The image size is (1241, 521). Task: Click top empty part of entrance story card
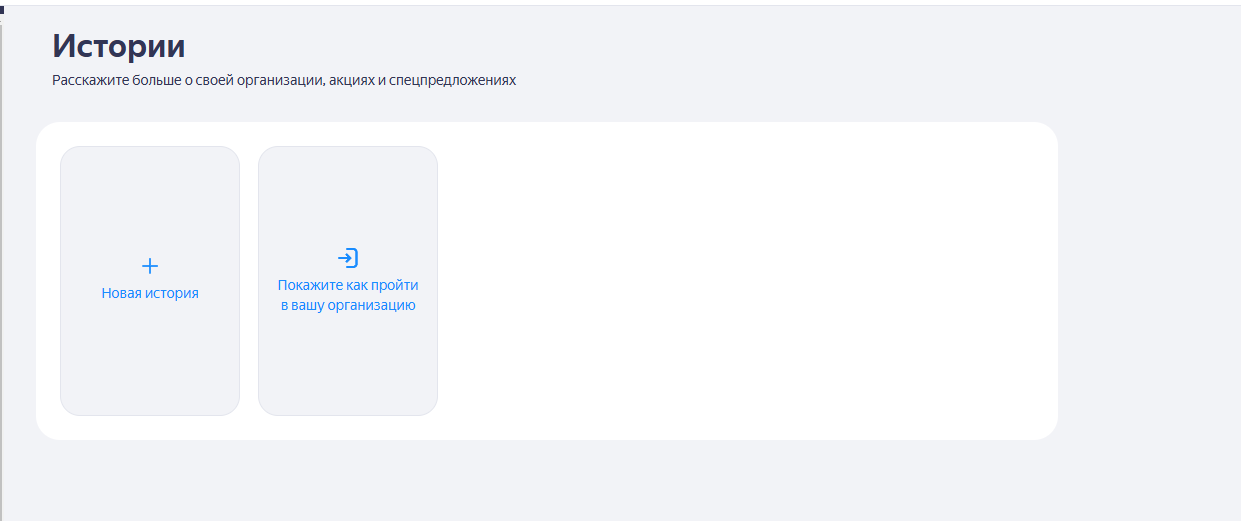click(x=348, y=190)
